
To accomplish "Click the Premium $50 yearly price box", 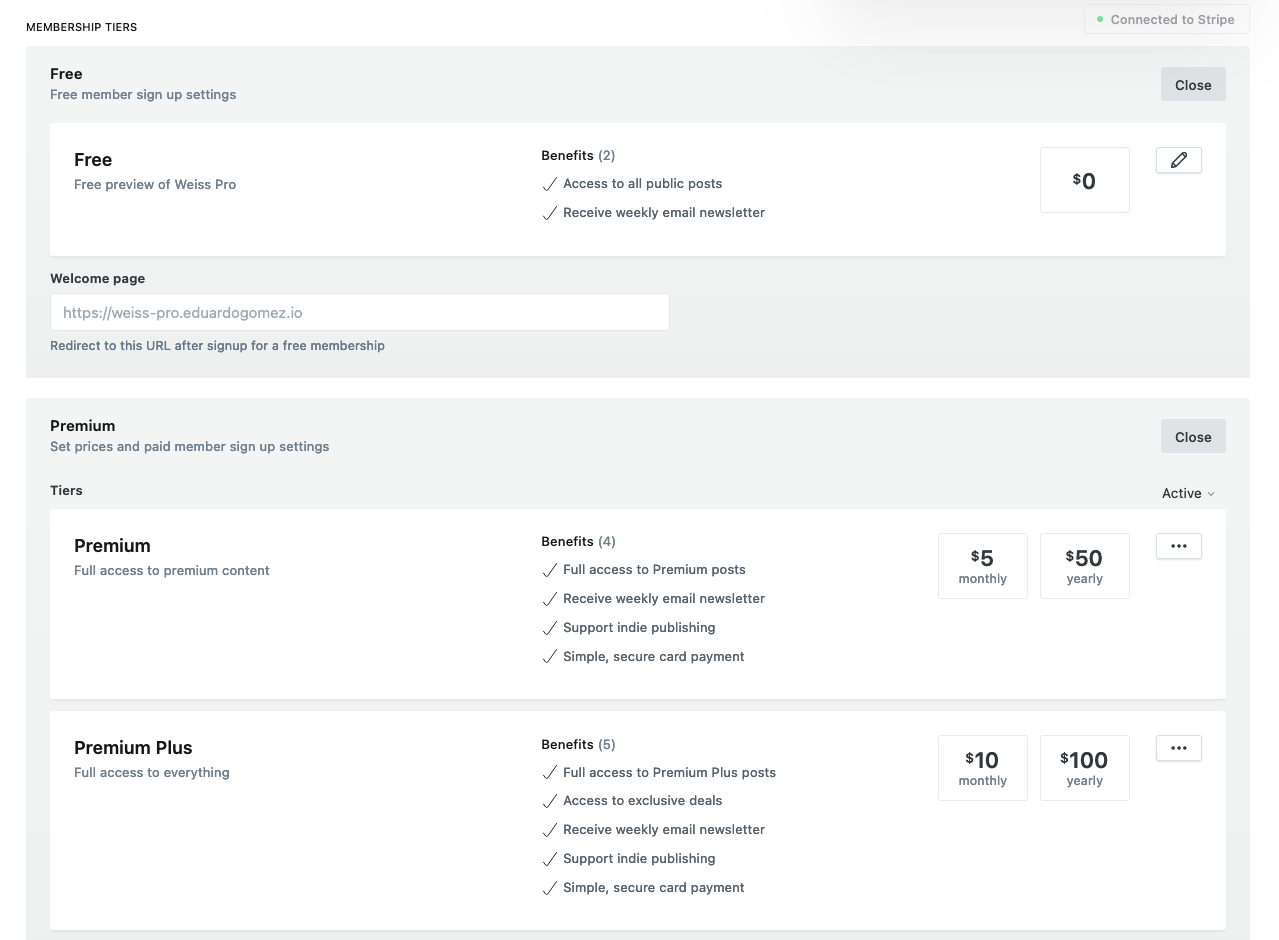I will [1085, 566].
